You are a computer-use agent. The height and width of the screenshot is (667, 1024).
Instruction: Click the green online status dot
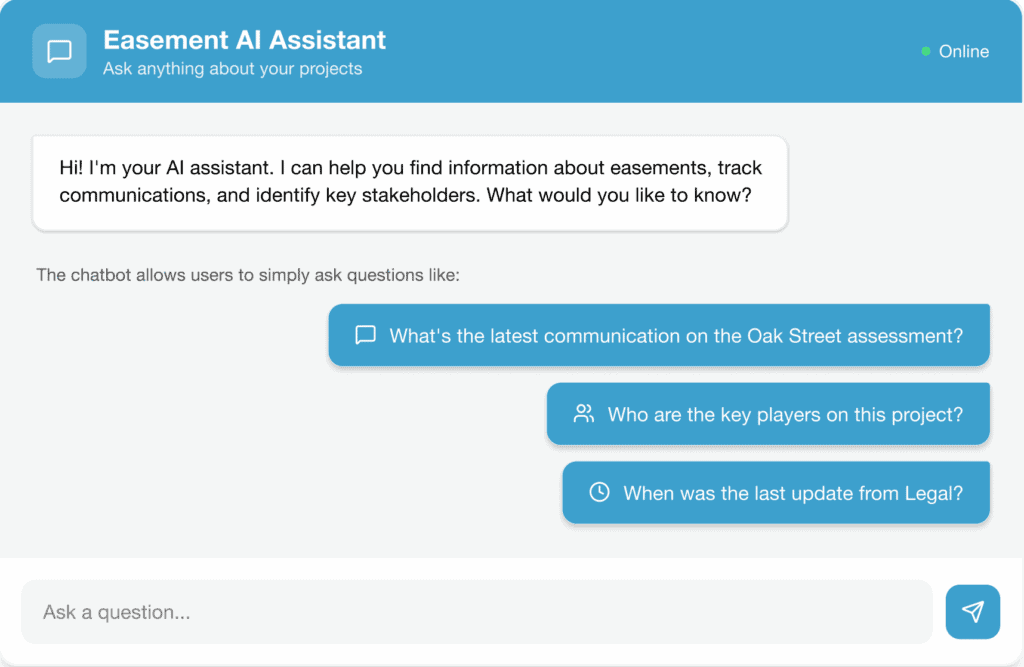[x=926, y=51]
